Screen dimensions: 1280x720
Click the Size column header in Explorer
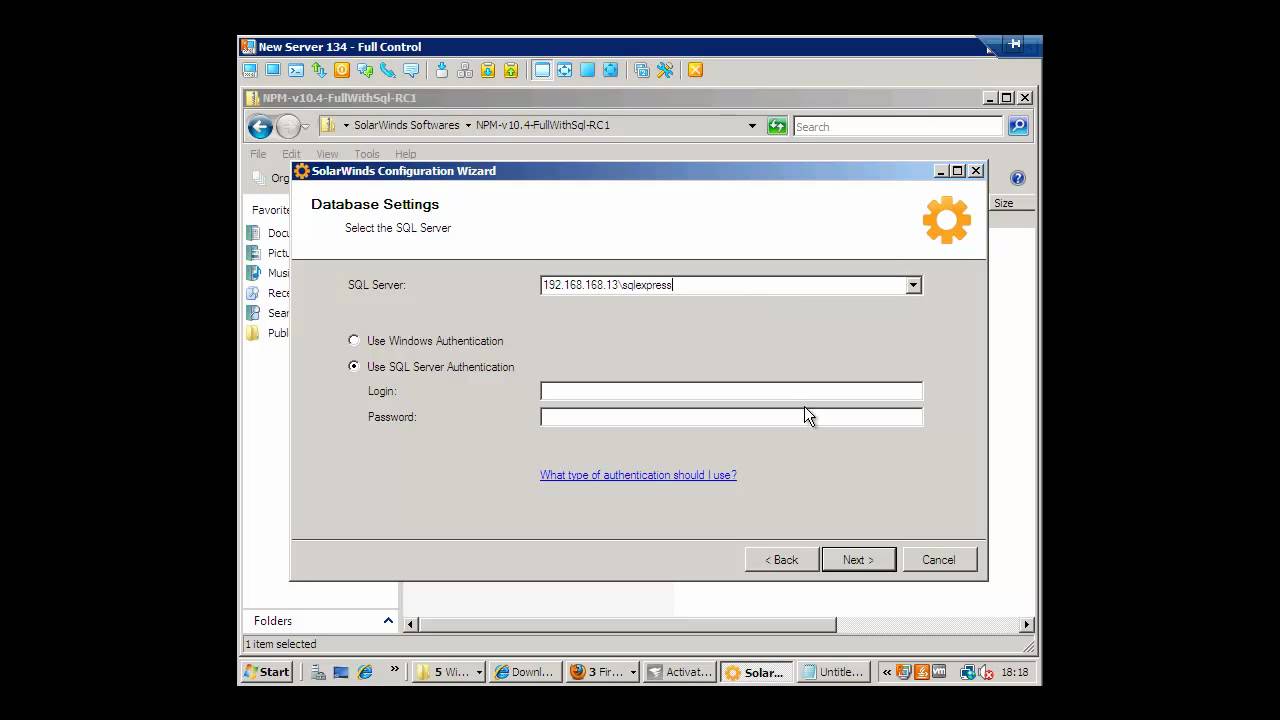pos(1010,203)
